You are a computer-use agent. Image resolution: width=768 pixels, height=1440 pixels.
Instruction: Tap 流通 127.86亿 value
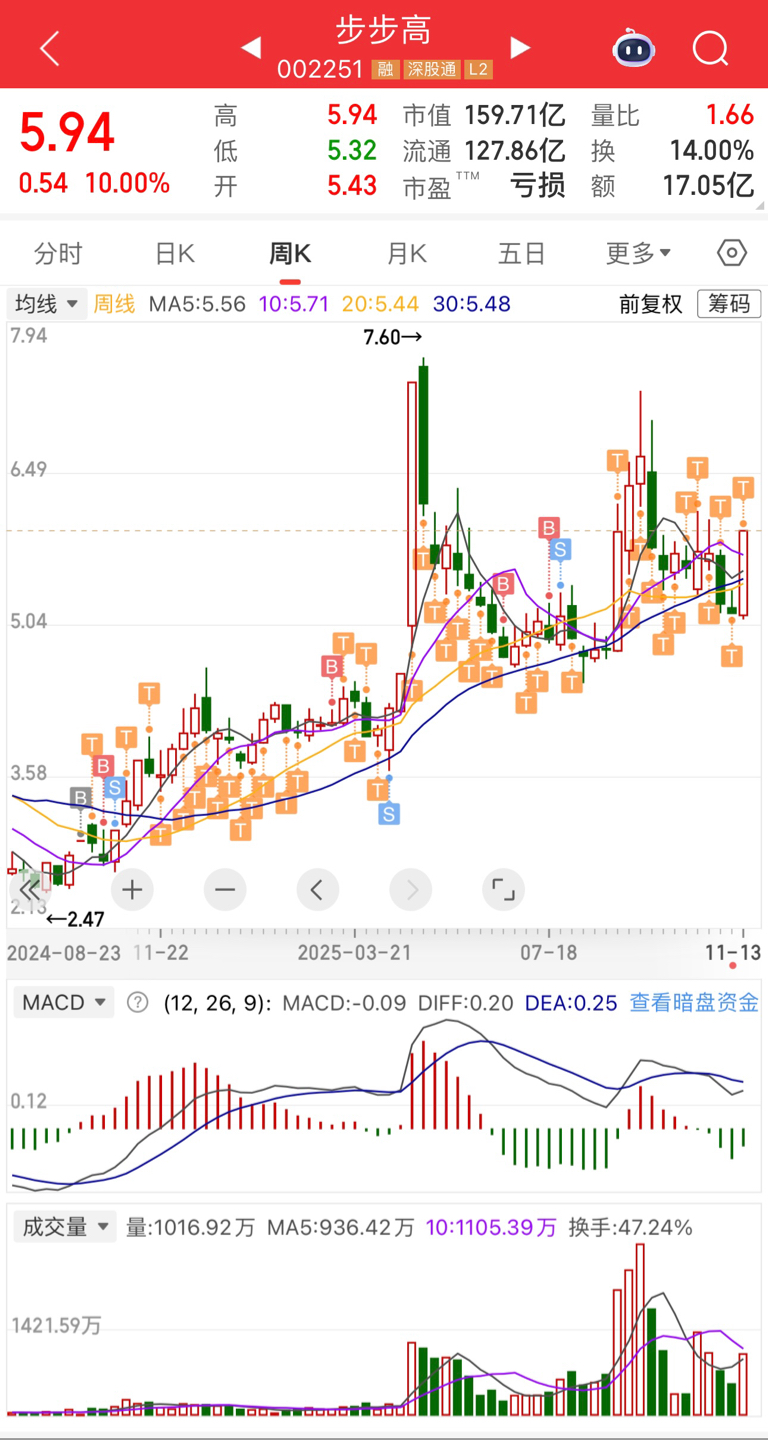tap(515, 151)
